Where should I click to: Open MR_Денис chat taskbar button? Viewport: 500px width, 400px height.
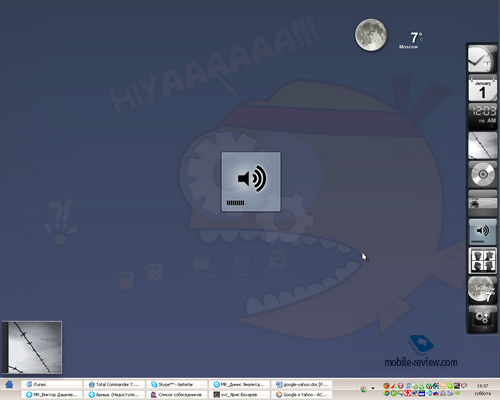click(239, 384)
